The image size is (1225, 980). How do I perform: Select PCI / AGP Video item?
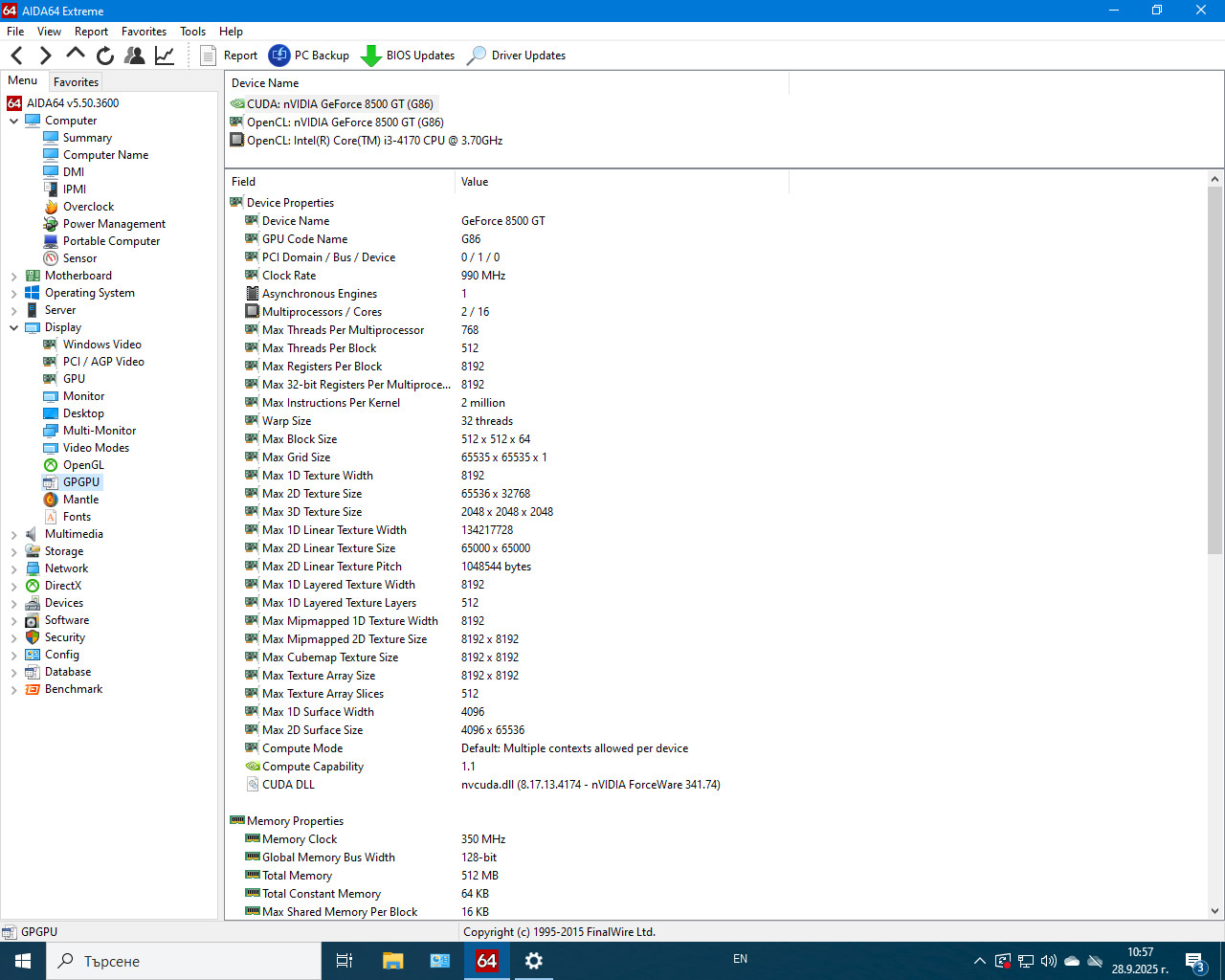coord(103,362)
